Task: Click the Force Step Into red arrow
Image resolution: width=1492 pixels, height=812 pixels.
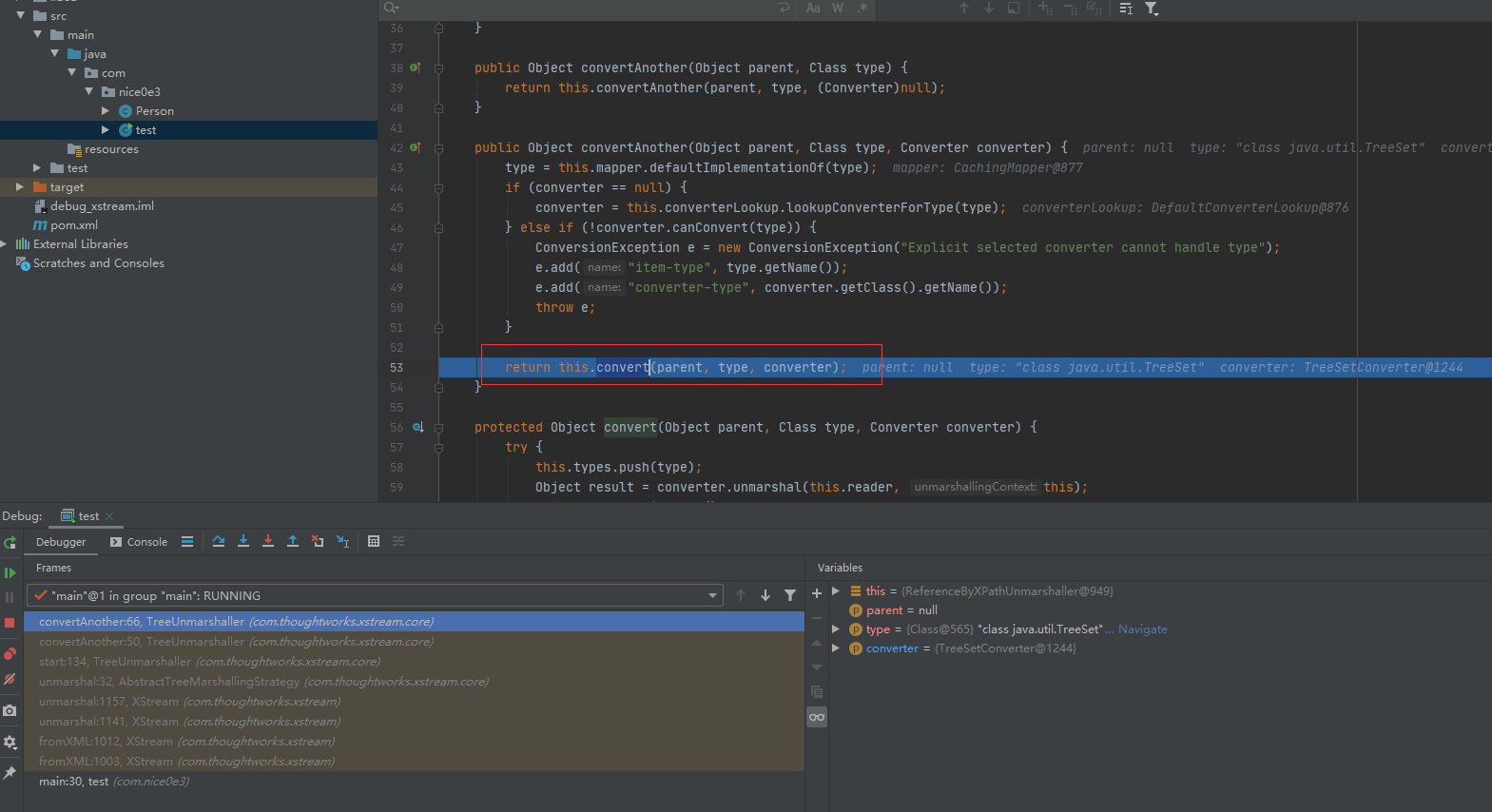Action: tap(268, 541)
